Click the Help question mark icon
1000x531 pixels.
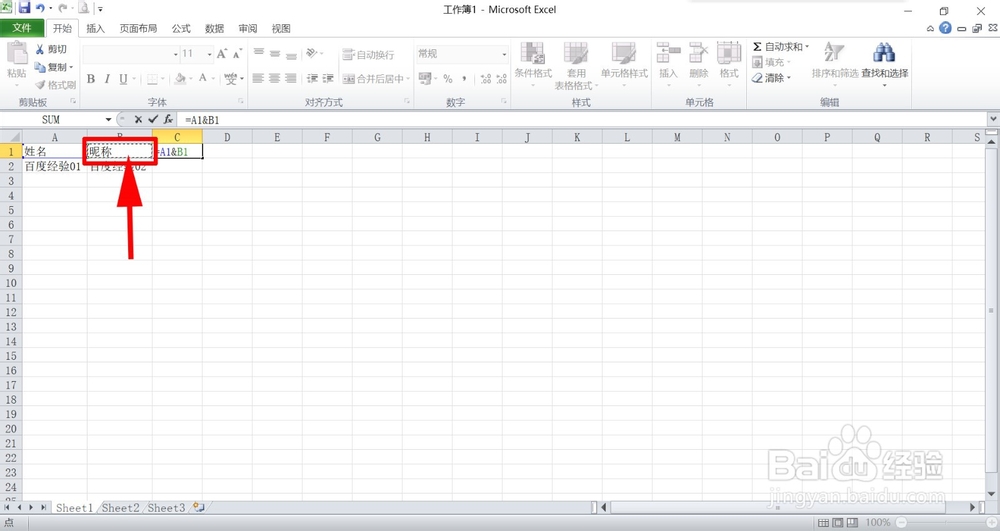945,28
